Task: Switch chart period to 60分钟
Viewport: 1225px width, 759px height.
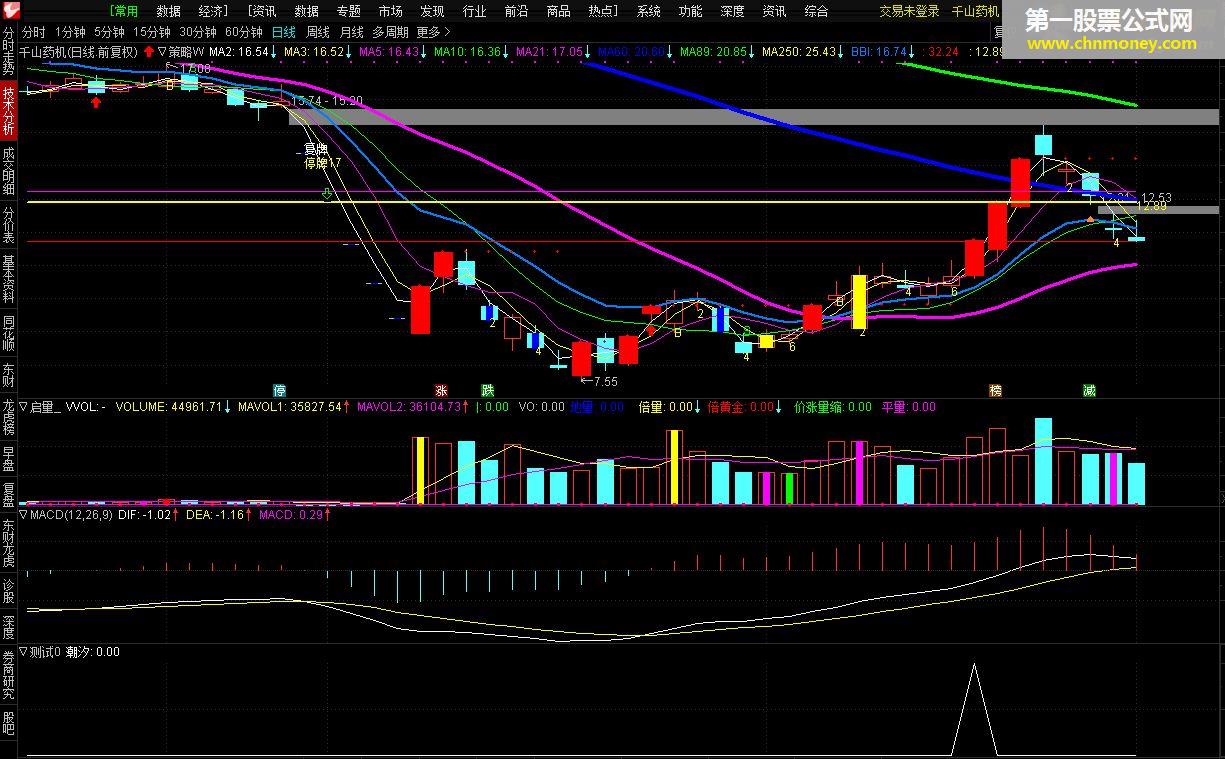Action: 244,31
